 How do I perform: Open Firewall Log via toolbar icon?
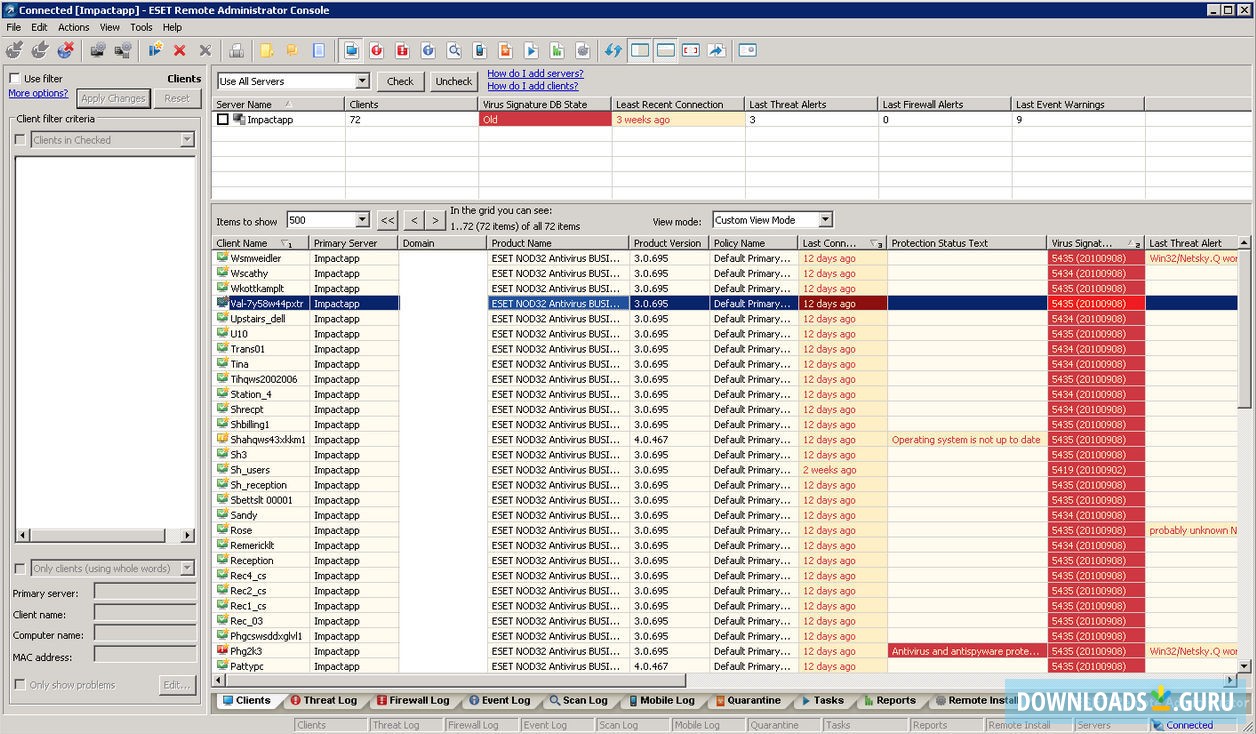pyautogui.click(x=403, y=50)
